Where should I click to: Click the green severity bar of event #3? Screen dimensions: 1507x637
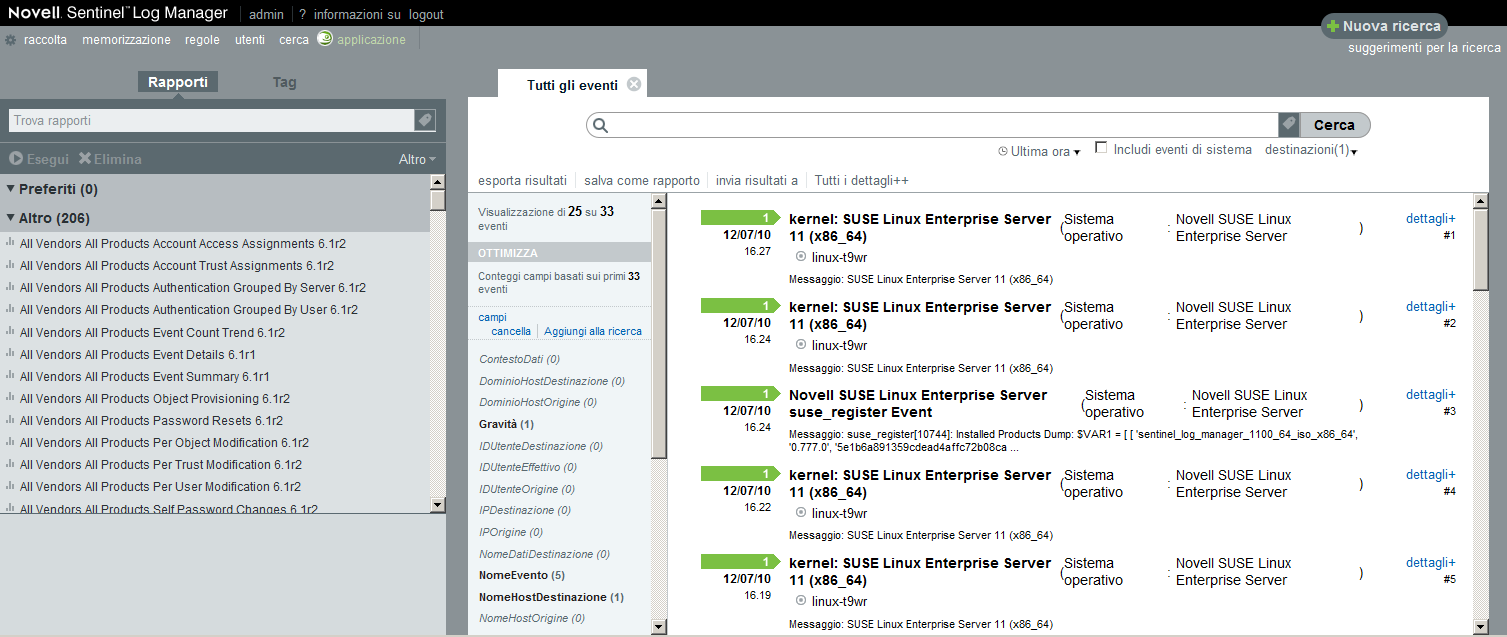click(x=741, y=394)
